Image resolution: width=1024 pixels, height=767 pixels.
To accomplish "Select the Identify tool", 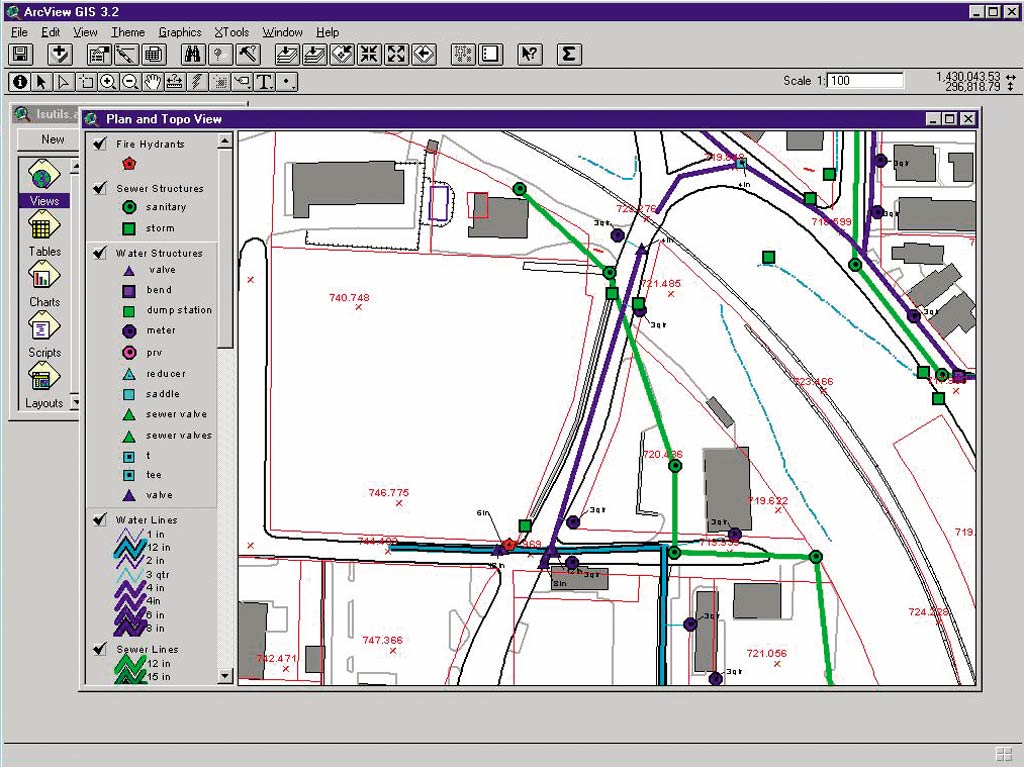I will coord(20,82).
